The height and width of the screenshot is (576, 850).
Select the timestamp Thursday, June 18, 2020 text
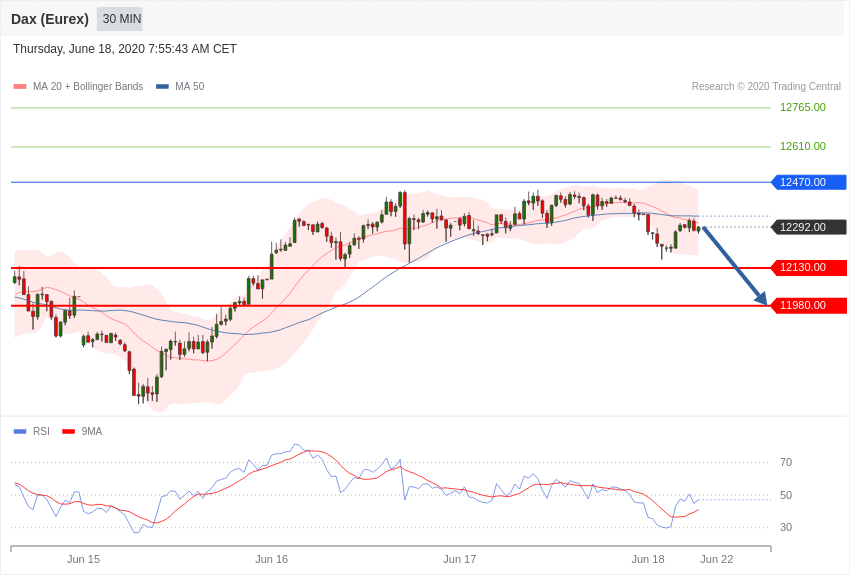125,49
